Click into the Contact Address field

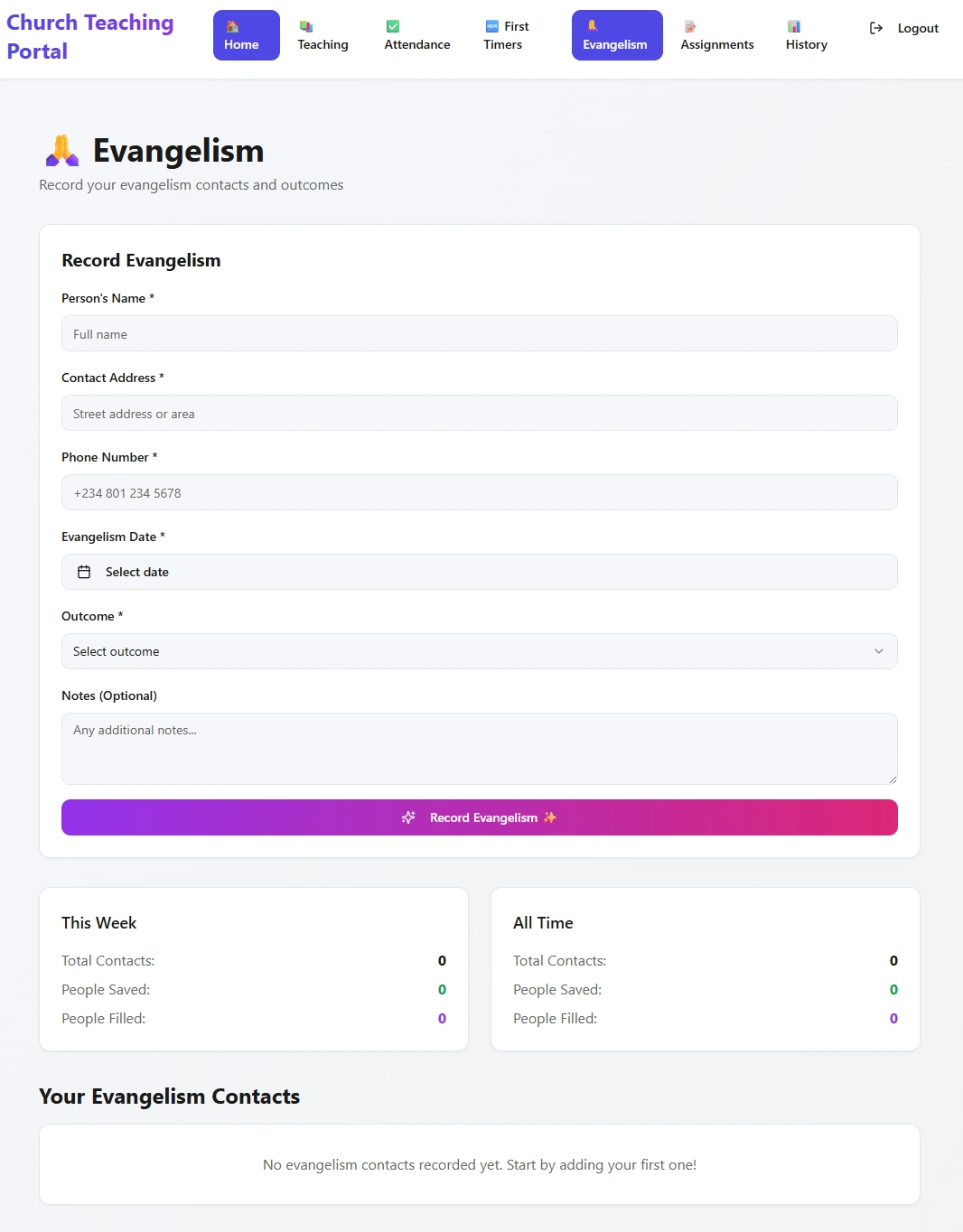[x=479, y=414]
